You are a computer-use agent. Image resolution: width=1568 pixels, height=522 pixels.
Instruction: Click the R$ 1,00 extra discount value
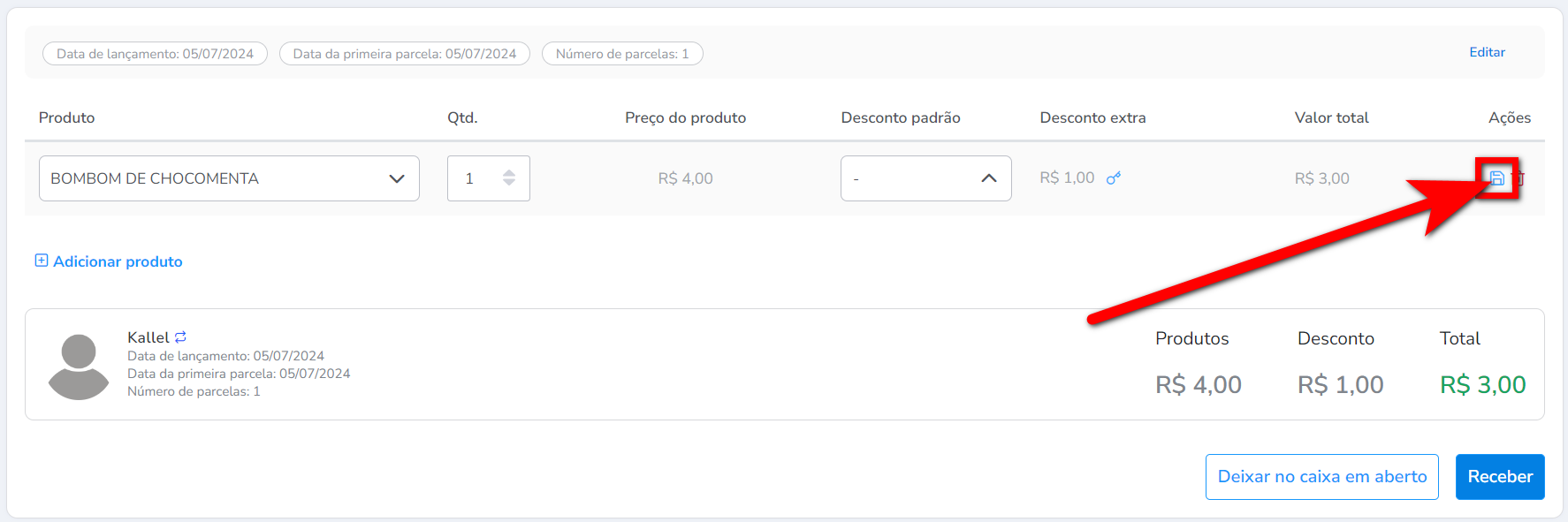pos(1067,178)
